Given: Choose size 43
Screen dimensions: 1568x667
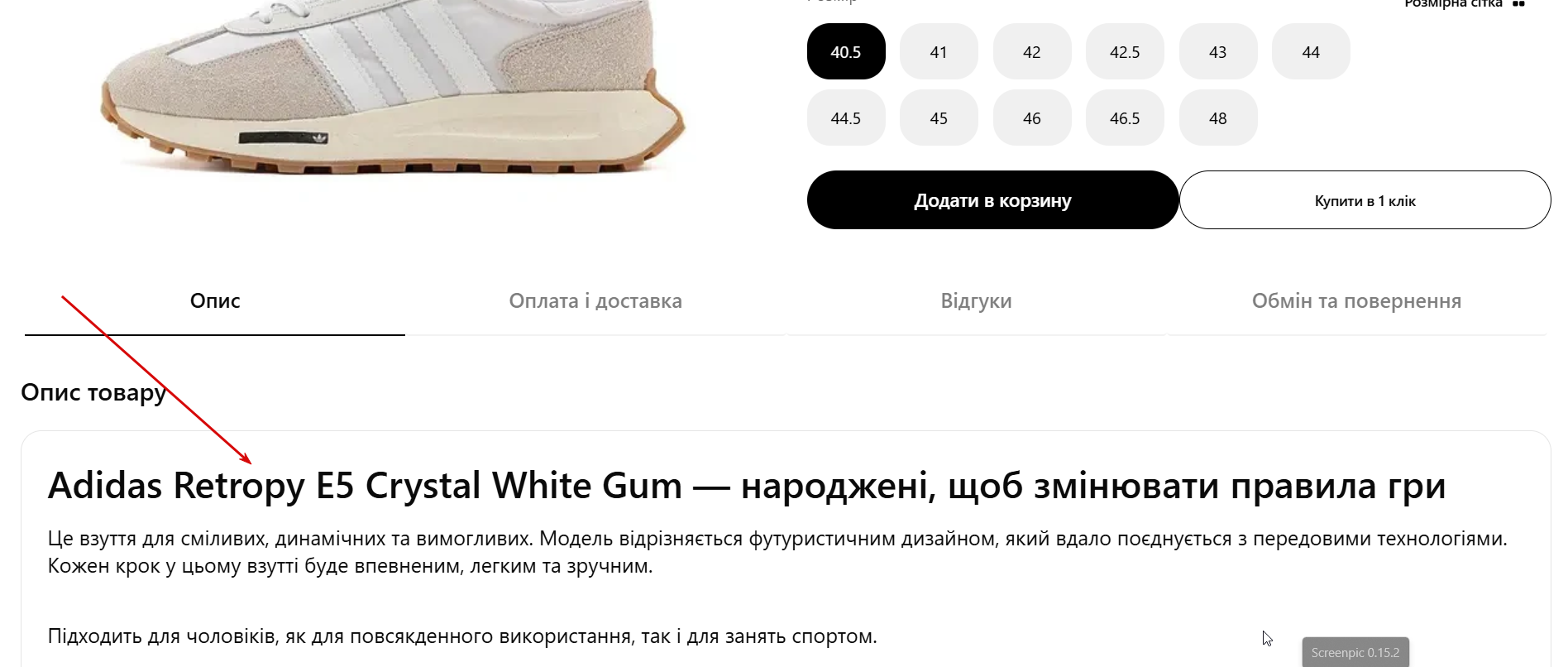Looking at the screenshot, I should [1218, 51].
